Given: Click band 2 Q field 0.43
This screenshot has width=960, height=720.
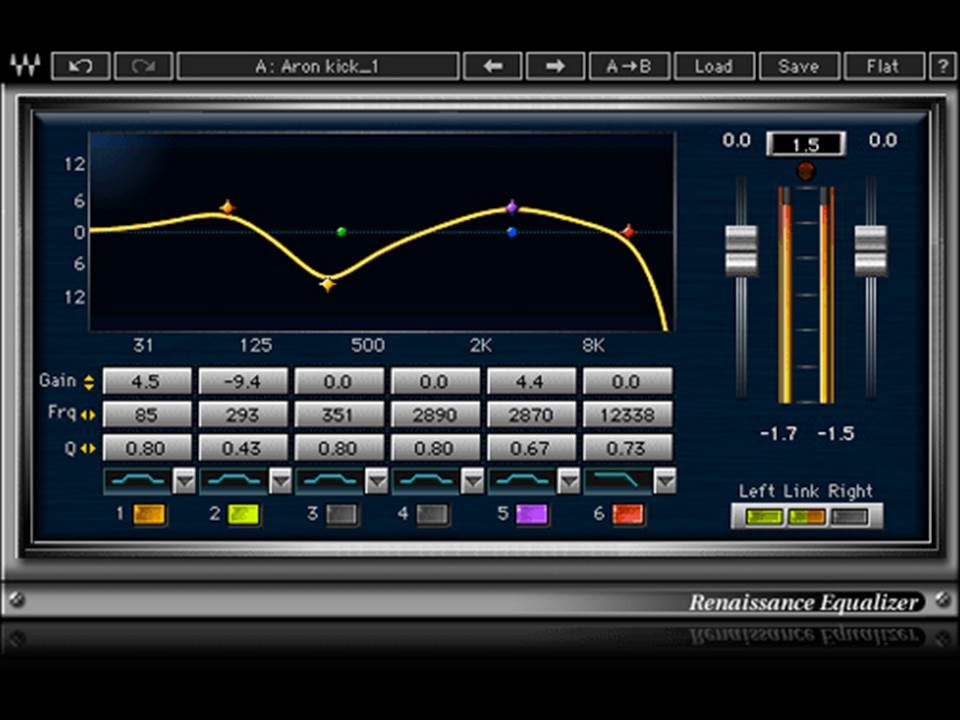Looking at the screenshot, I should pos(243,448).
